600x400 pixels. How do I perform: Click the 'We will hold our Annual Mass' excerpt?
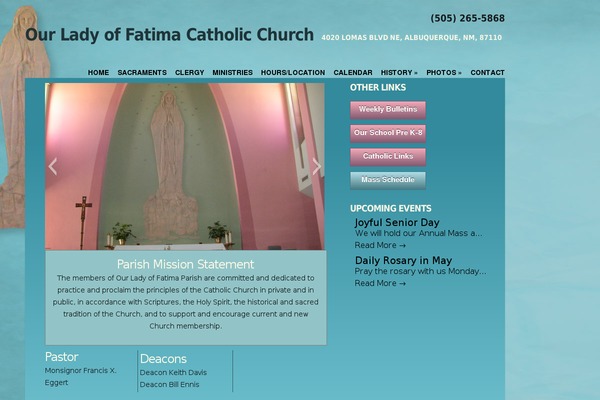[418, 233]
